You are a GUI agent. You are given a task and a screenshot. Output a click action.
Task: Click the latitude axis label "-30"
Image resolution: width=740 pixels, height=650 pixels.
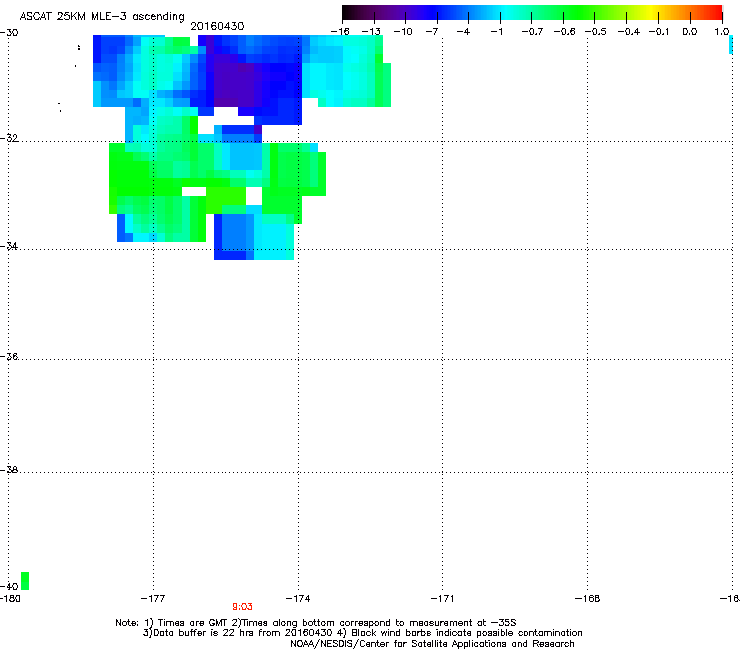click(9, 33)
